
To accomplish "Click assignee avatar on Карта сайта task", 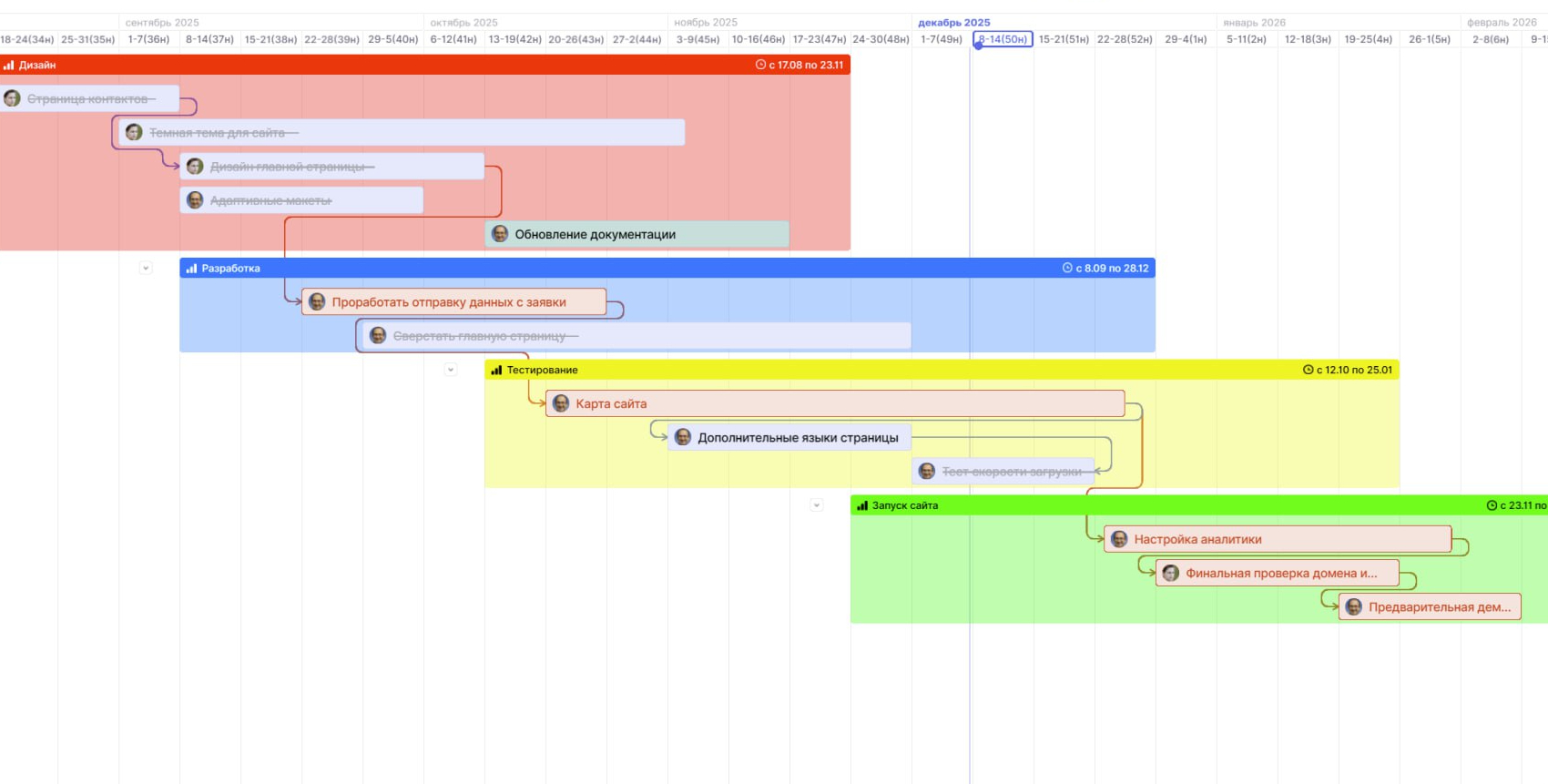I will [x=561, y=404].
